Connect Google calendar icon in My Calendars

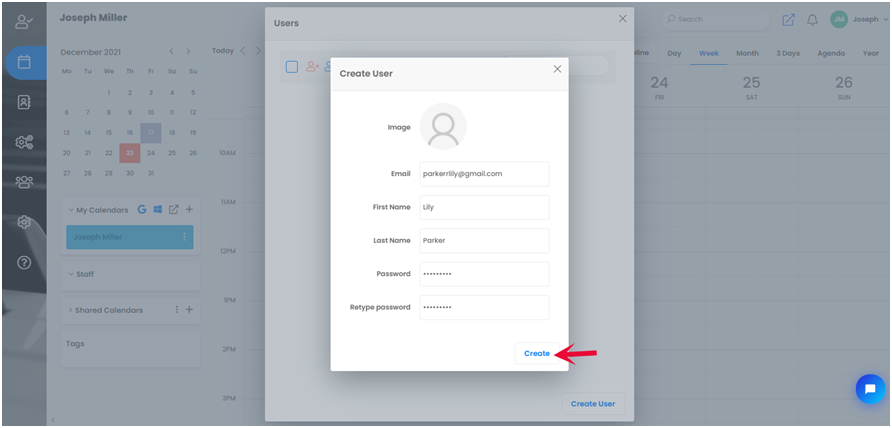tap(142, 209)
